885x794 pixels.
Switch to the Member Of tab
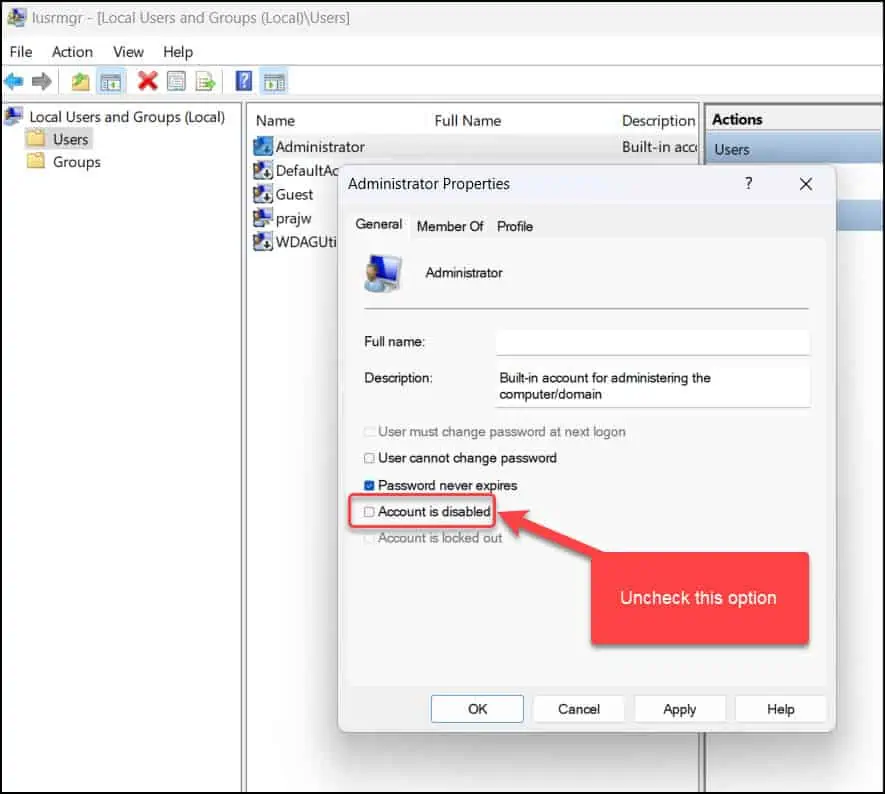pos(450,226)
